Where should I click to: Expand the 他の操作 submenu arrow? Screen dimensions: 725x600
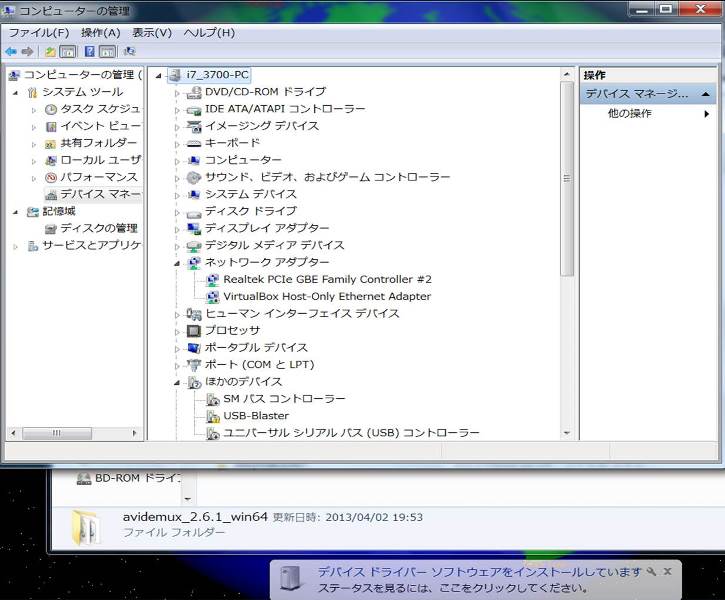pos(707,114)
